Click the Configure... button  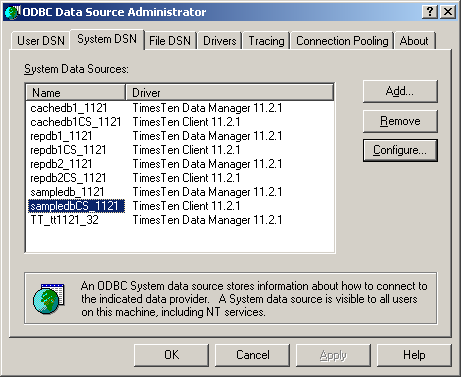point(400,150)
